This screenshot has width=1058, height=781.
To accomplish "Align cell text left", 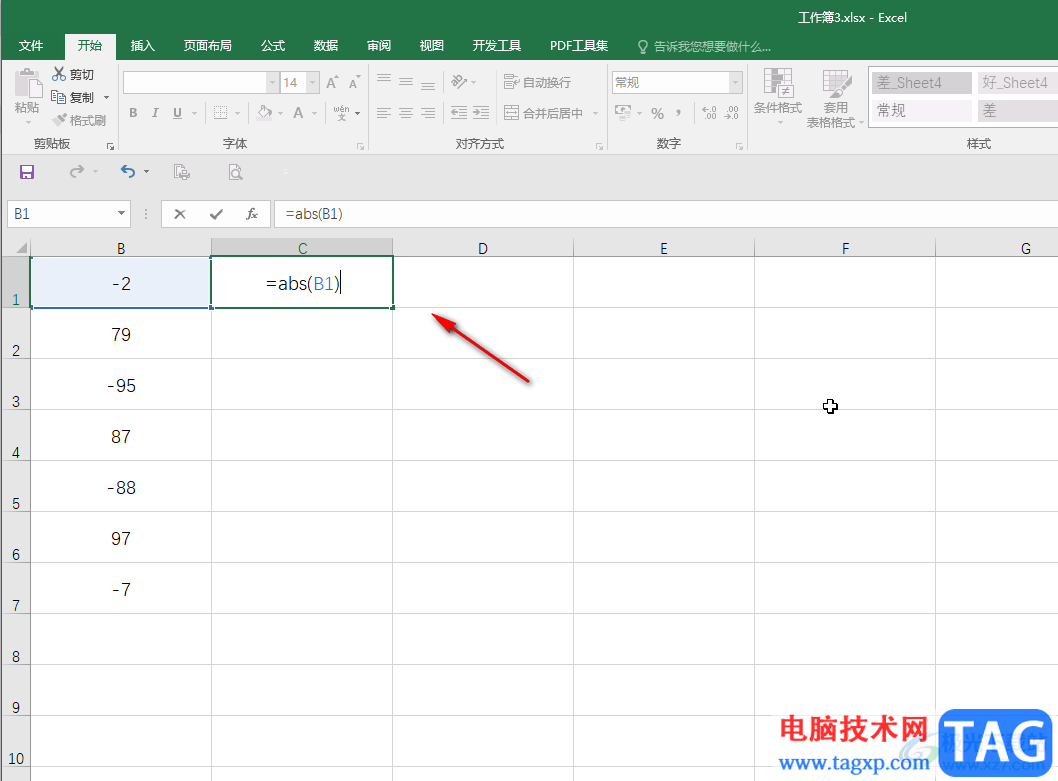I will click(384, 113).
